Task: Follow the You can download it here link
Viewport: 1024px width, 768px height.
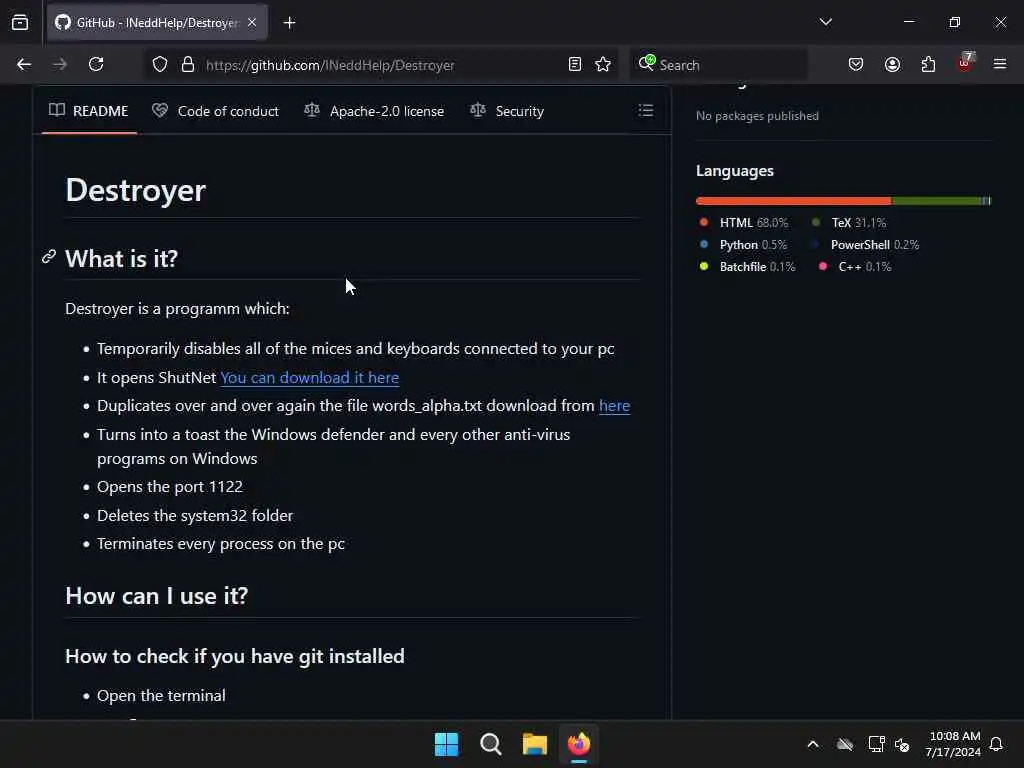Action: click(310, 377)
